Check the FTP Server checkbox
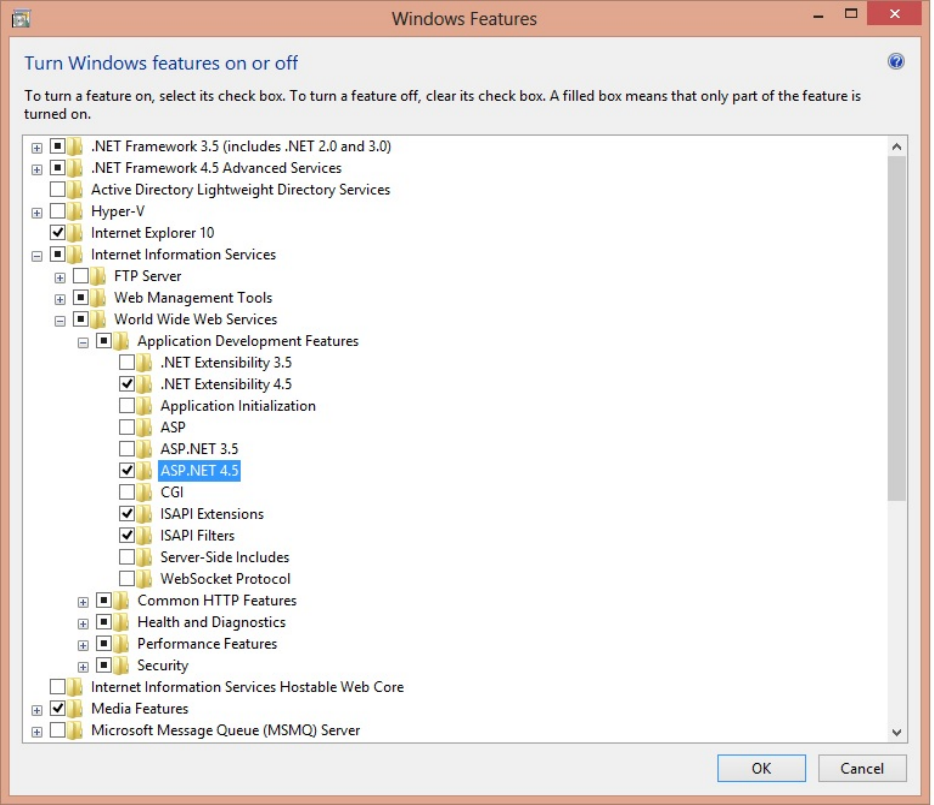 pyautogui.click(x=81, y=276)
